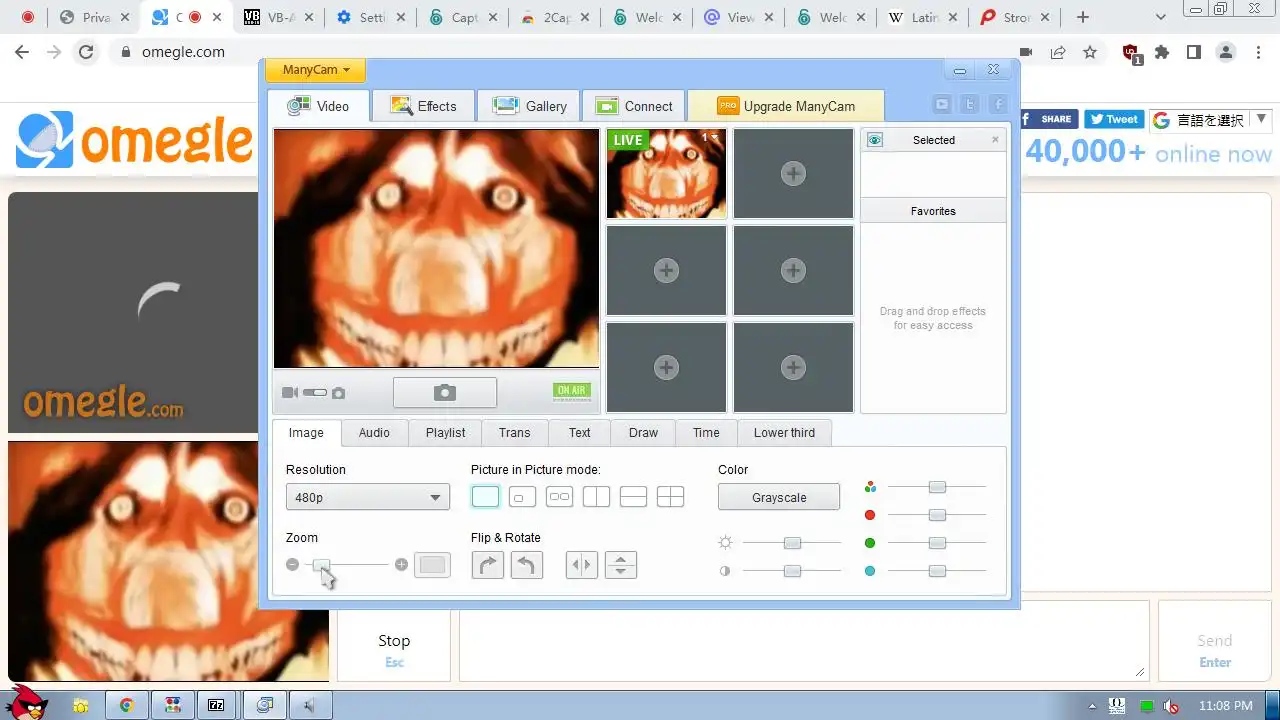Open the Lower third tab
The height and width of the screenshot is (720, 1280).
coord(784,433)
